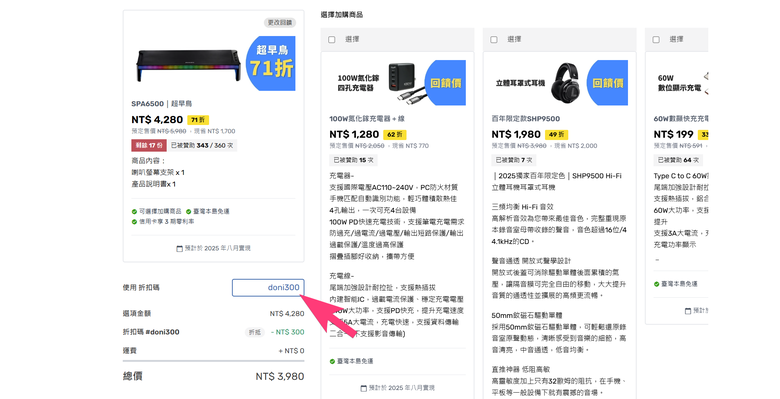Click the 已被贊助 343 / 360 次 label
This screenshot has width=780, height=399.
[202, 145]
